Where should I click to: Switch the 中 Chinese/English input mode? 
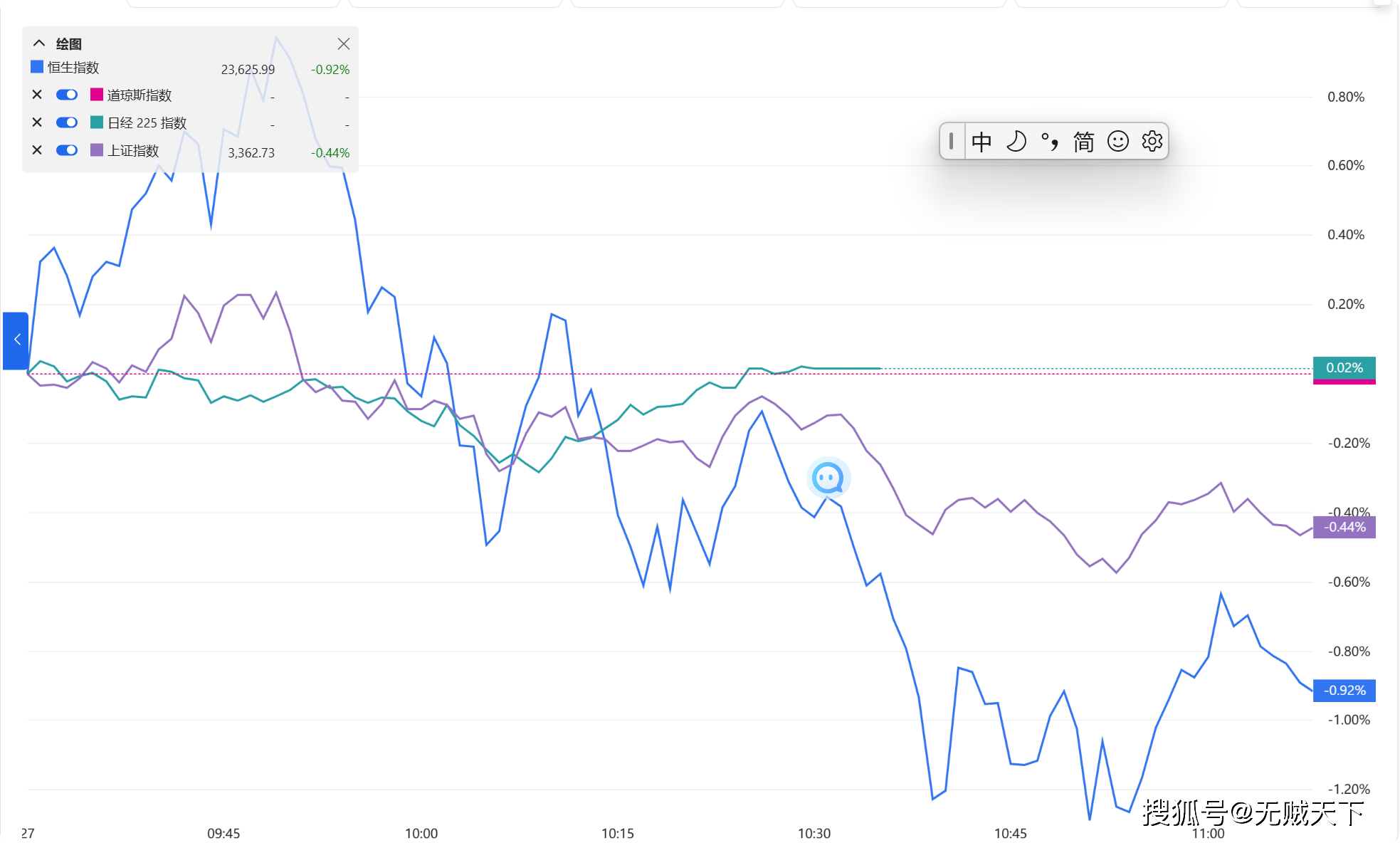tap(981, 142)
